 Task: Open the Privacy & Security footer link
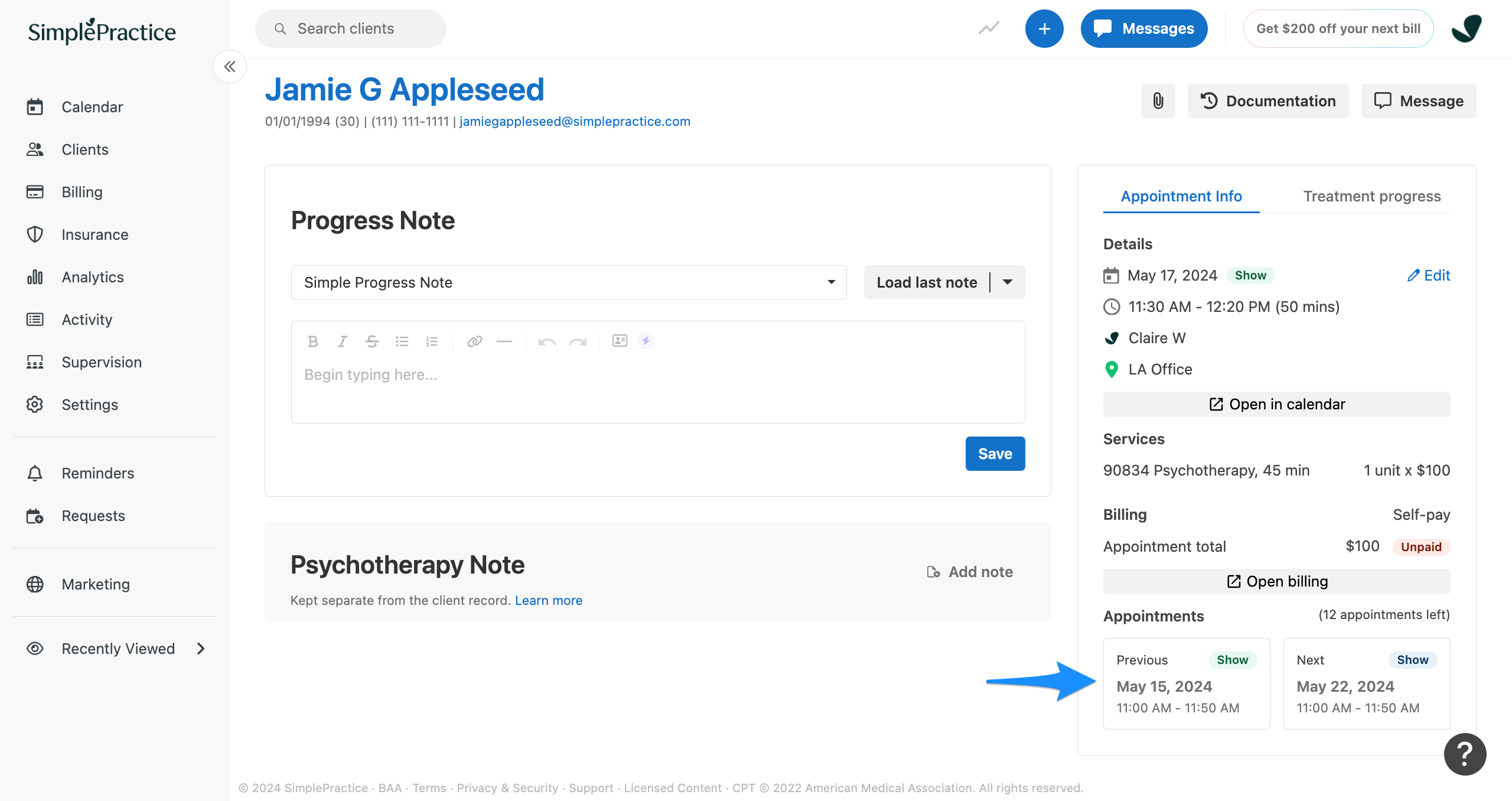pos(507,788)
